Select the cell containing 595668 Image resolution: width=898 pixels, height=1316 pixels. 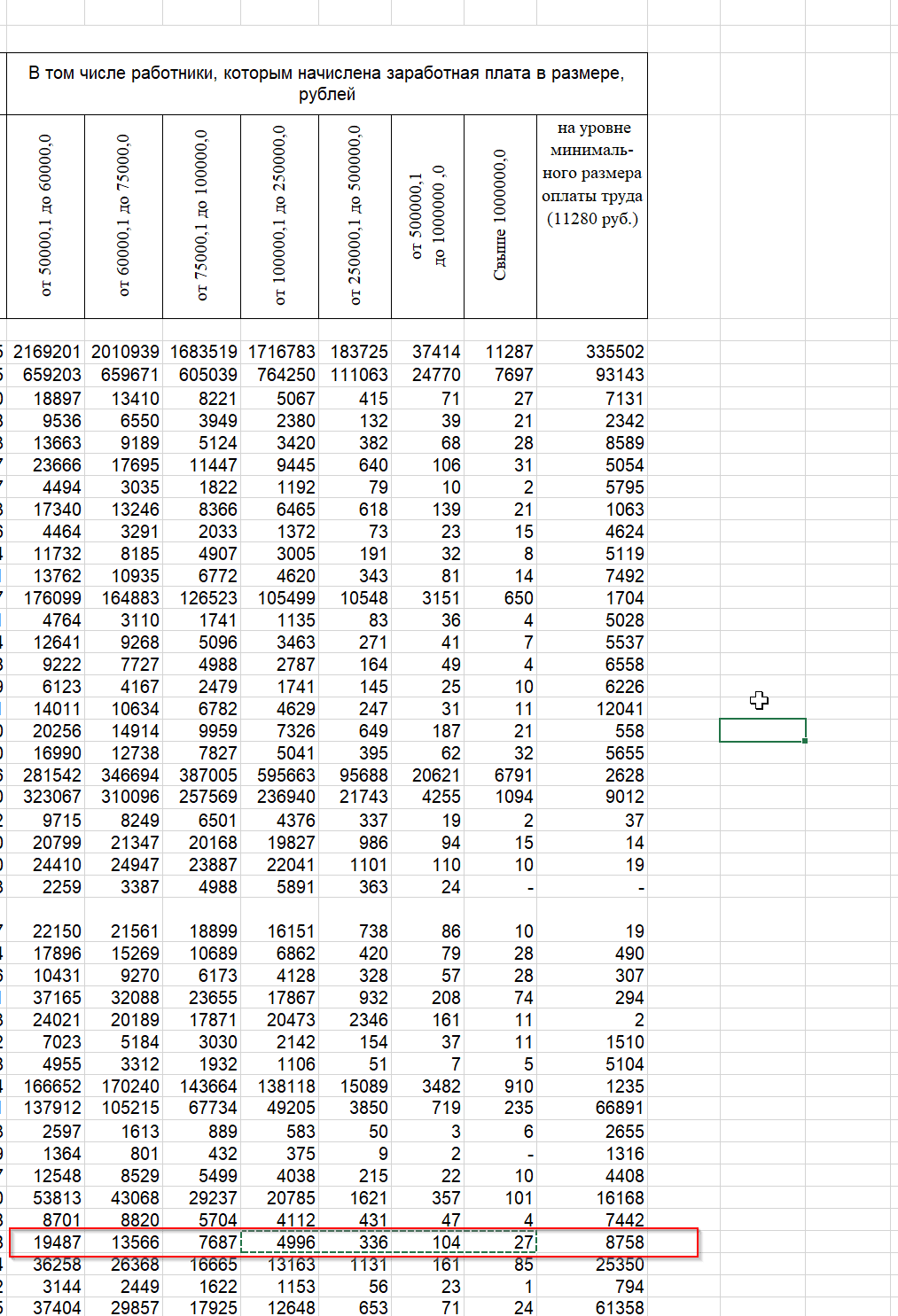[x=279, y=775]
